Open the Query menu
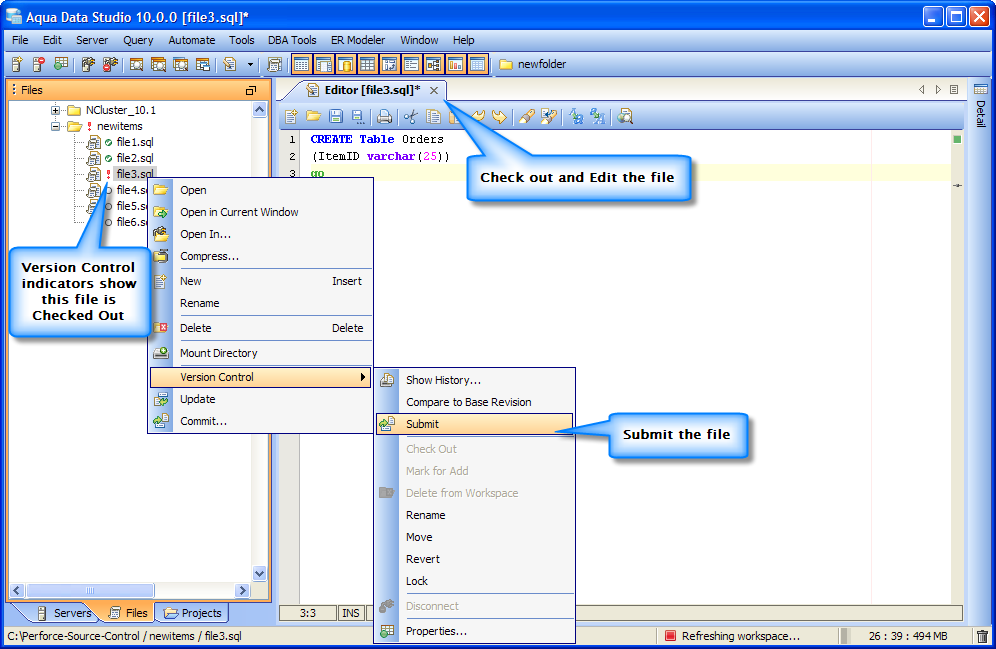 click(138, 40)
